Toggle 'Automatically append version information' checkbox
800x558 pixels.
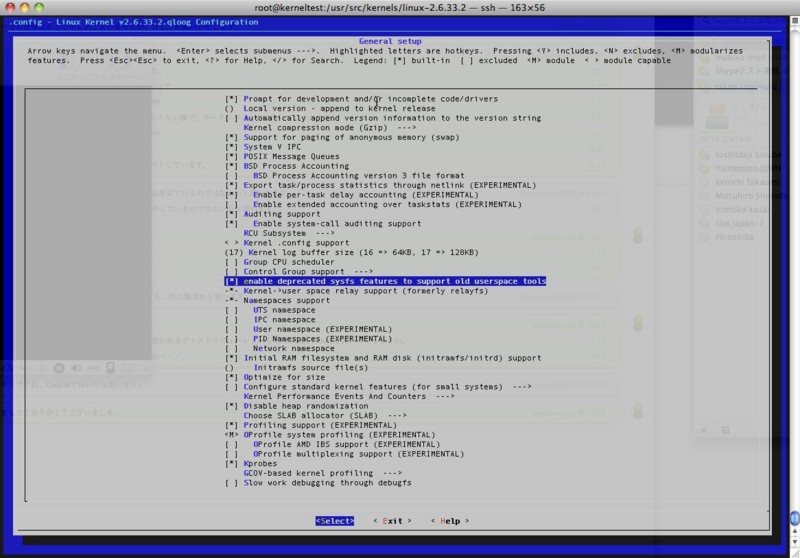pos(231,118)
